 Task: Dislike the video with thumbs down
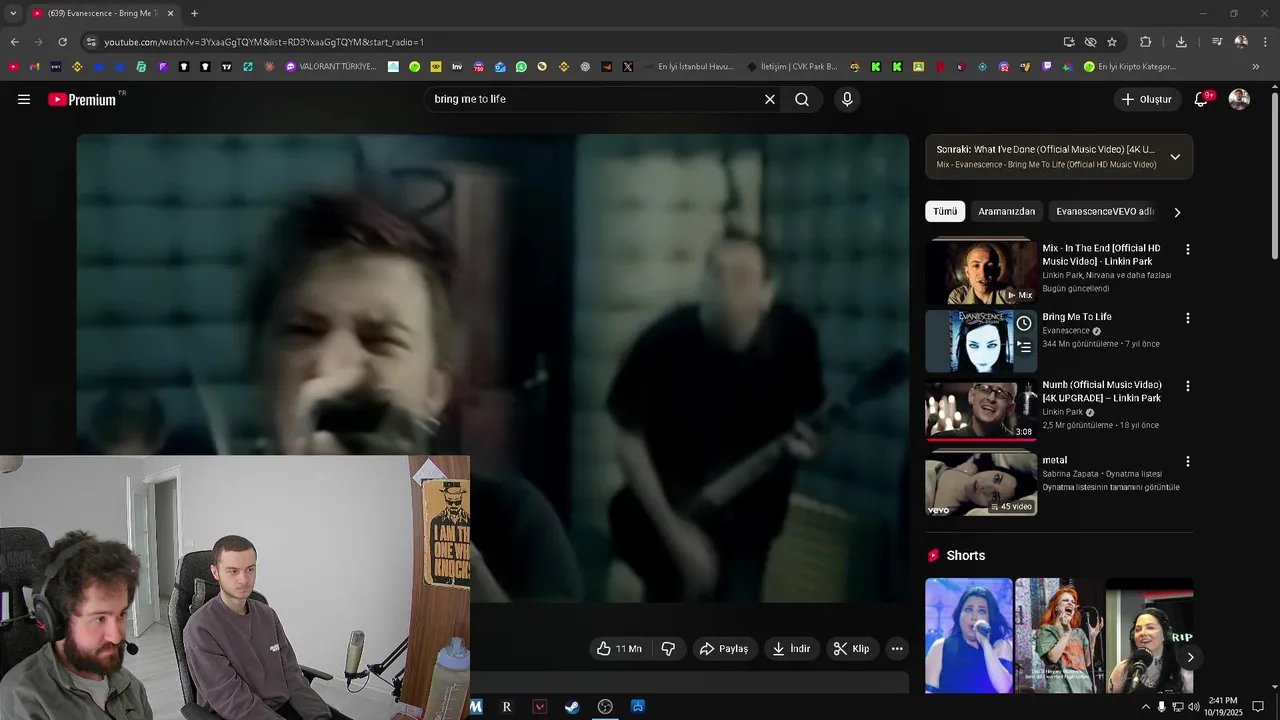668,649
